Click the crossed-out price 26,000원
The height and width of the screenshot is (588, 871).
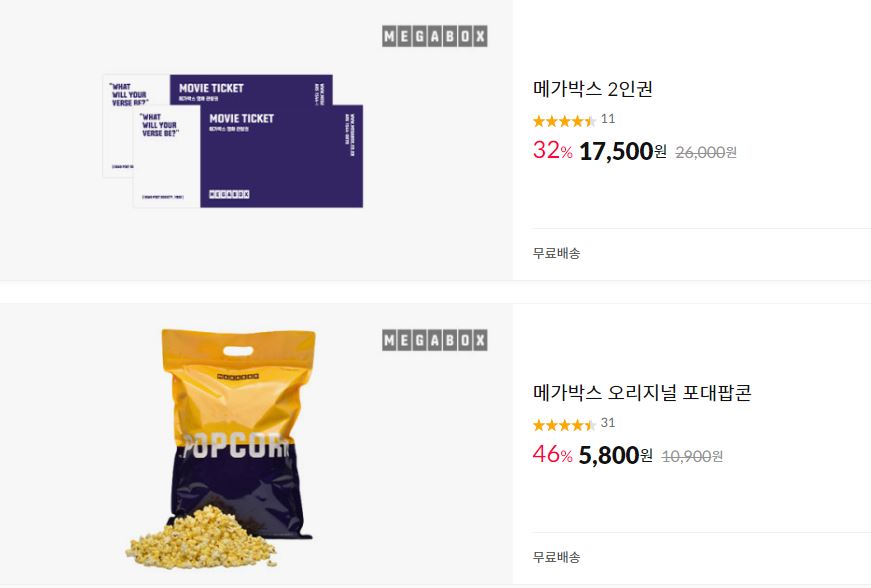coord(706,152)
